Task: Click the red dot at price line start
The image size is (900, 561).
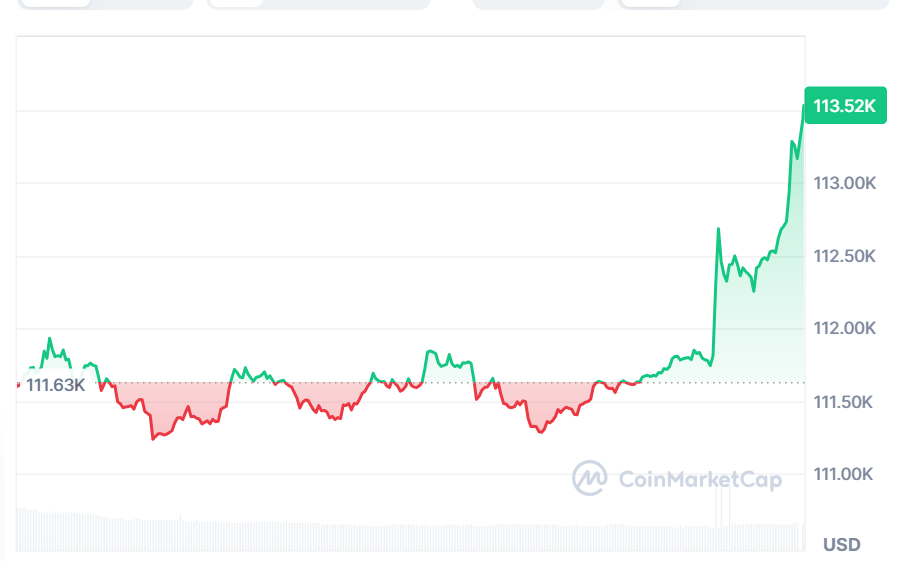Action: pos(18,384)
